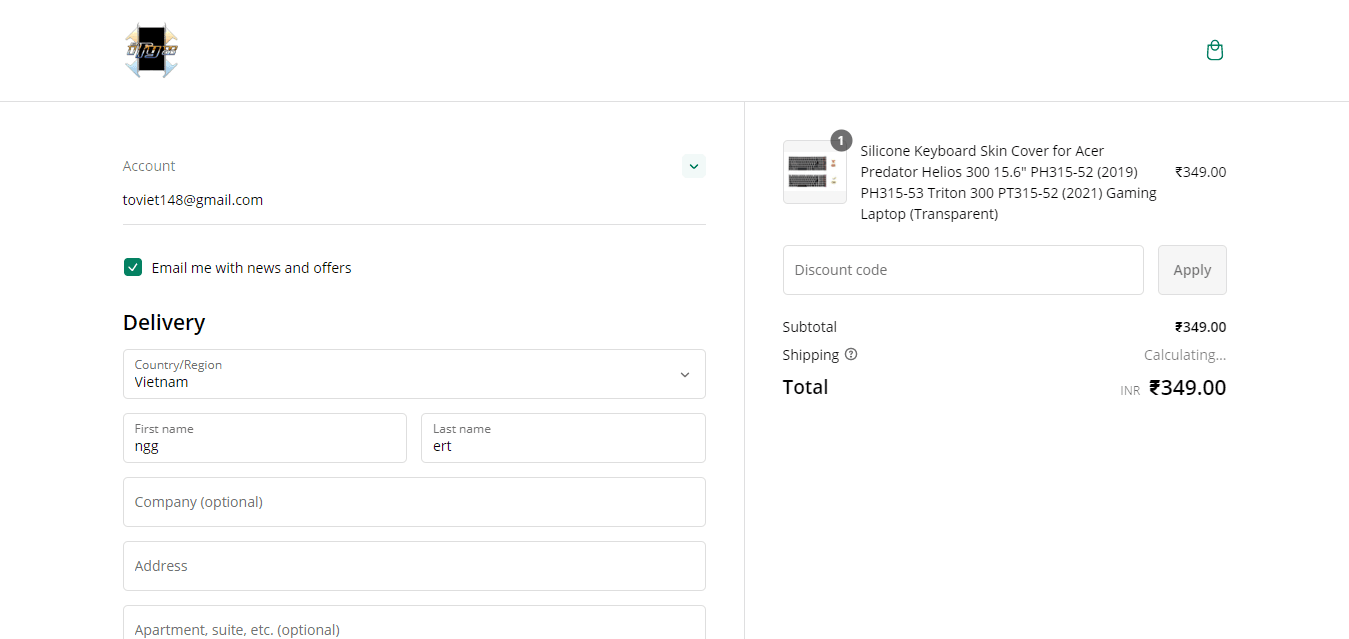
Task: Select the Company (optional) field
Action: (x=414, y=502)
